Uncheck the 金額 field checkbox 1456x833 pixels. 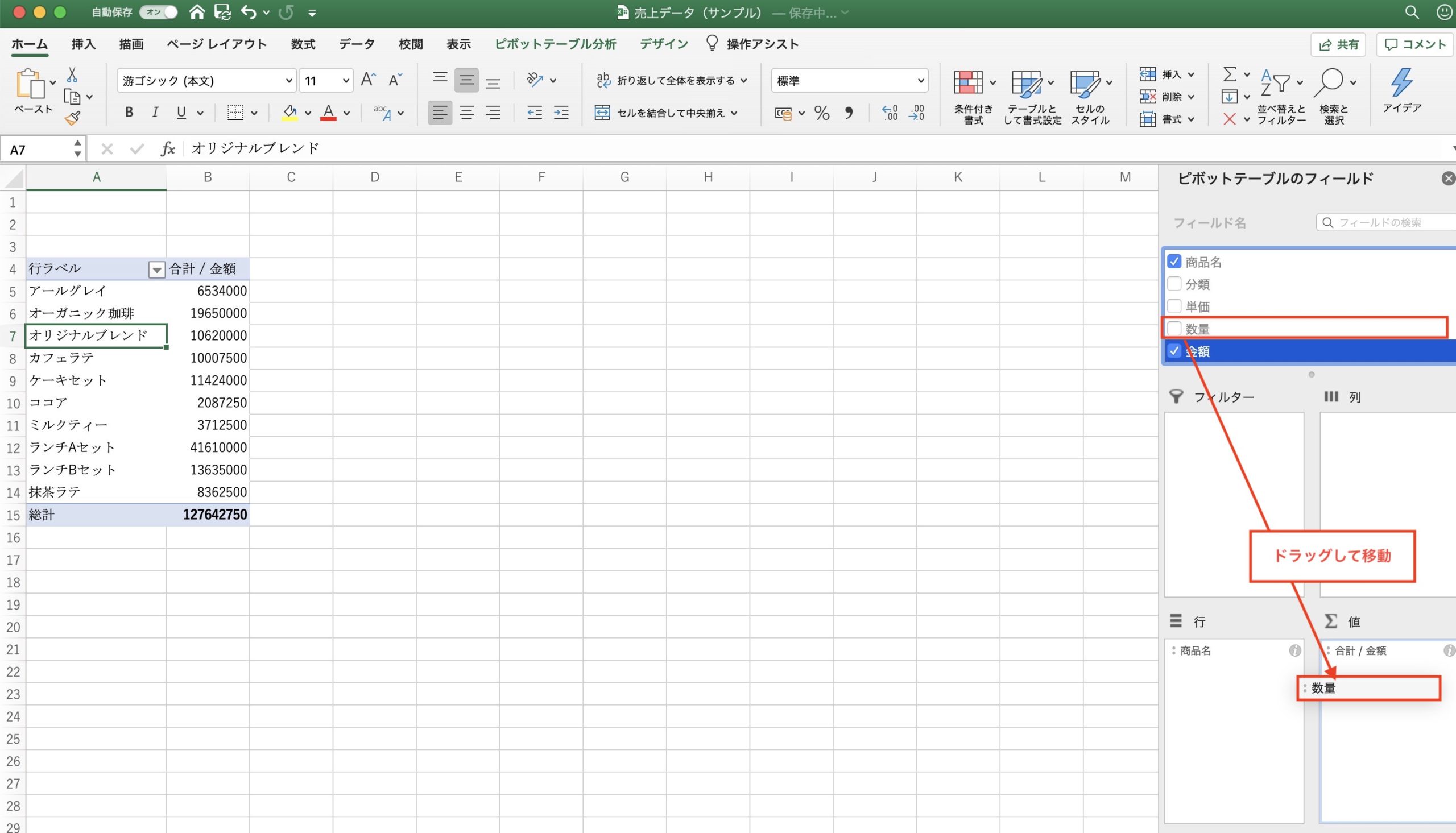click(x=1174, y=351)
